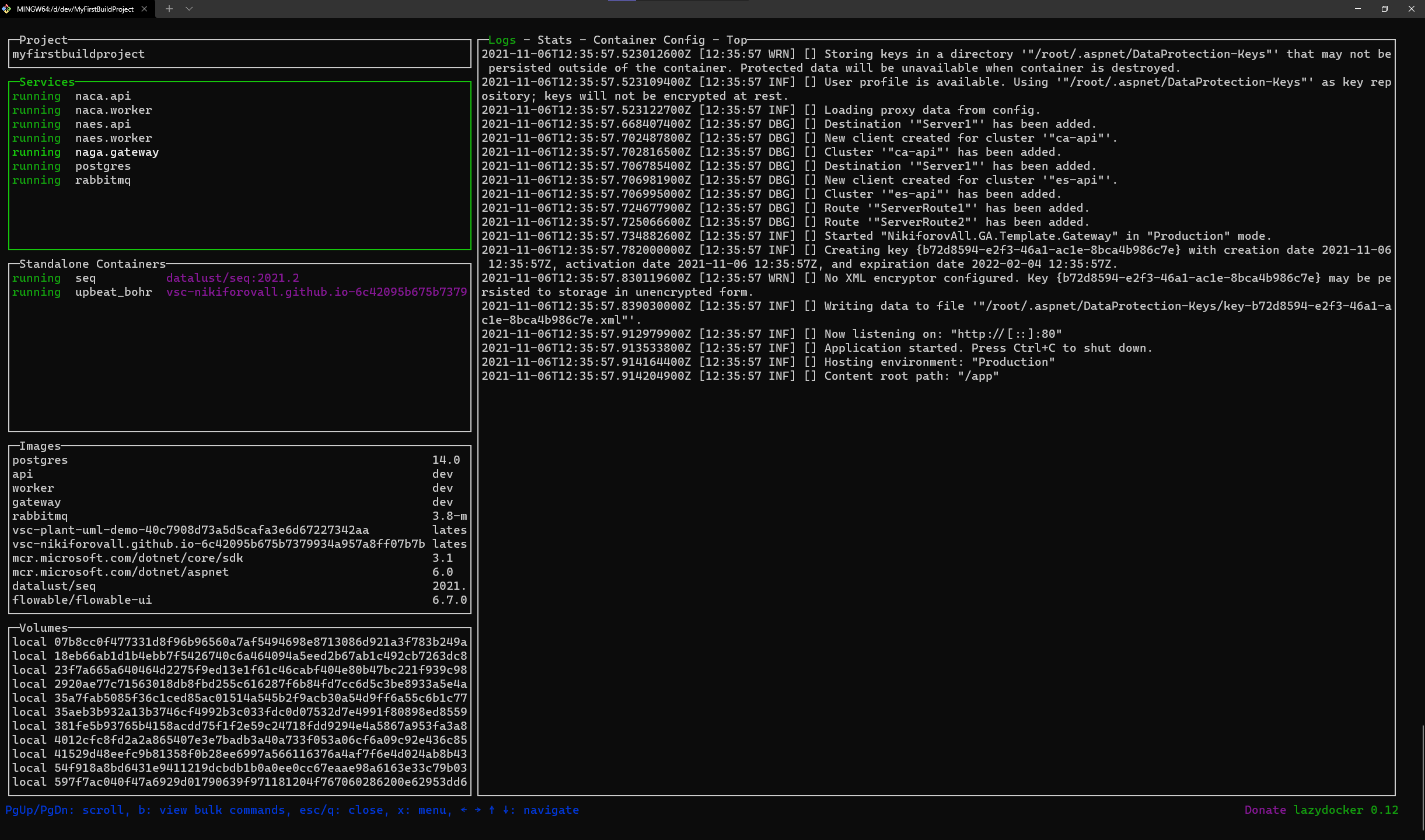Open a new terminal tab with plus icon
The height and width of the screenshot is (840, 1425).
pos(169,9)
